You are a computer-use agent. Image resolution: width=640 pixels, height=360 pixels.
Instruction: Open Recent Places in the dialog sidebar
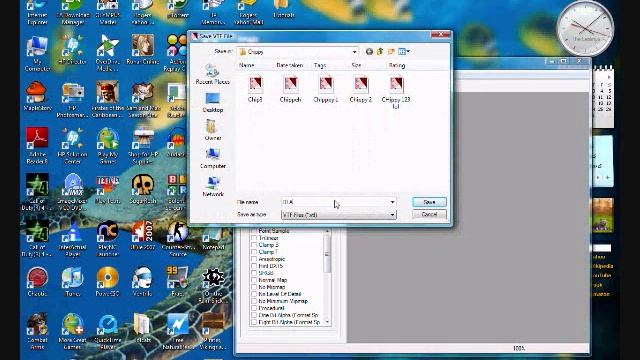pos(213,74)
